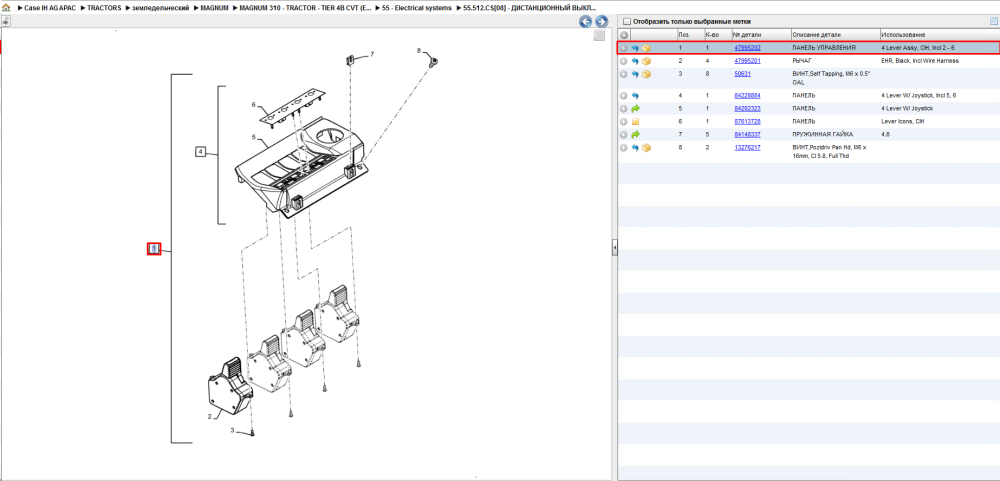Add part 47995201 using its plus icon
The height and width of the screenshot is (481, 1000).
tap(624, 61)
